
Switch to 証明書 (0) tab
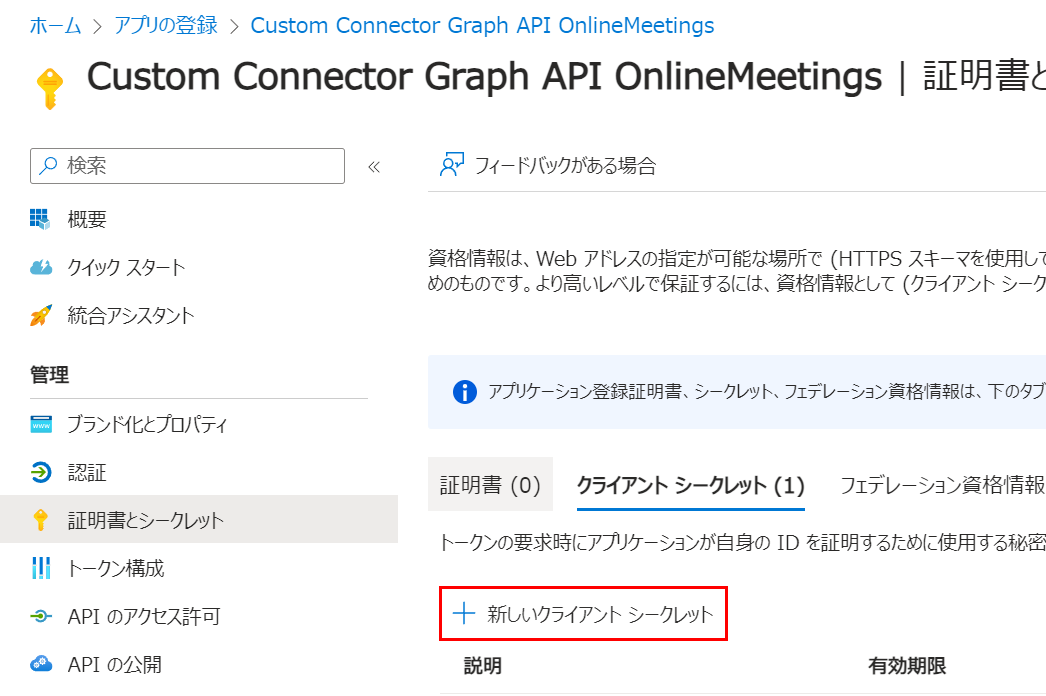pos(490,486)
